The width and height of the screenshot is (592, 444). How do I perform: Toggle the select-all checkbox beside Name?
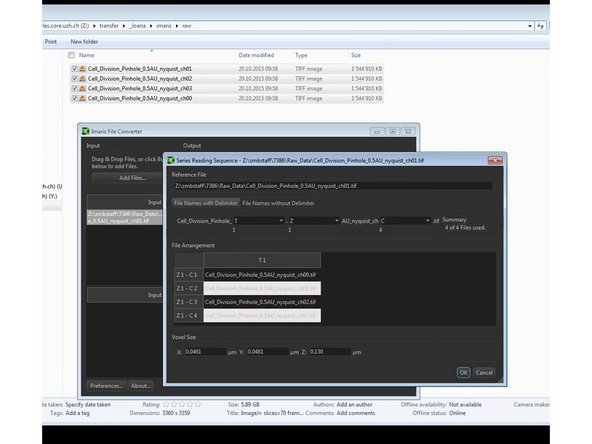(x=71, y=55)
